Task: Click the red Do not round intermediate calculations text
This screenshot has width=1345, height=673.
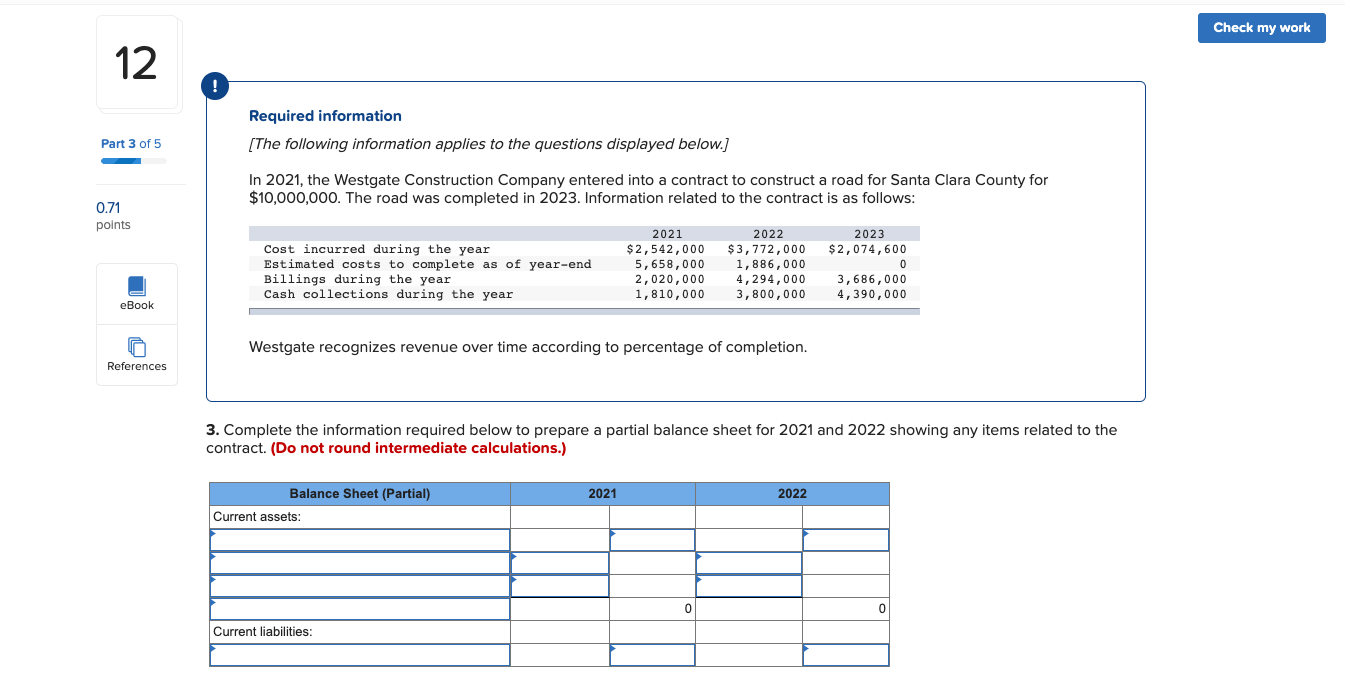Action: coord(418,448)
